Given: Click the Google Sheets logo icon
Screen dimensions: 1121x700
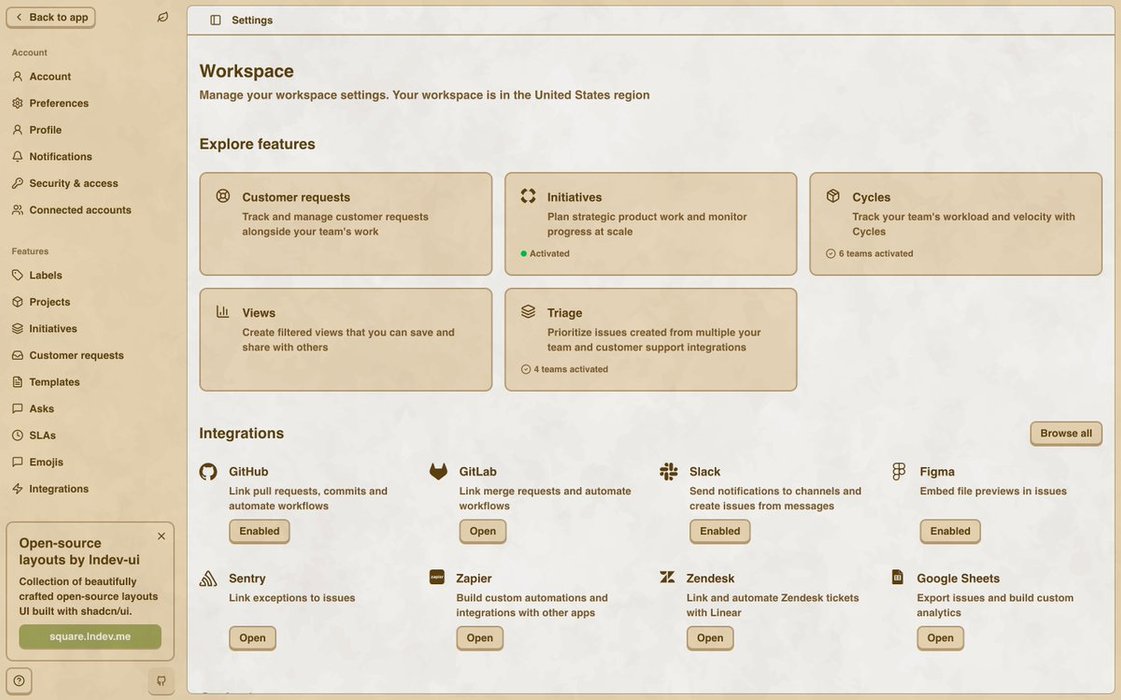Looking at the screenshot, I should (x=897, y=577).
